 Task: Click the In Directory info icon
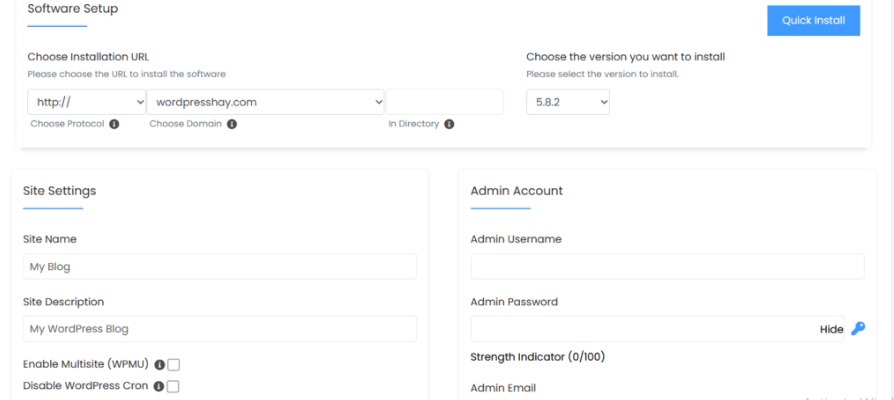point(449,125)
